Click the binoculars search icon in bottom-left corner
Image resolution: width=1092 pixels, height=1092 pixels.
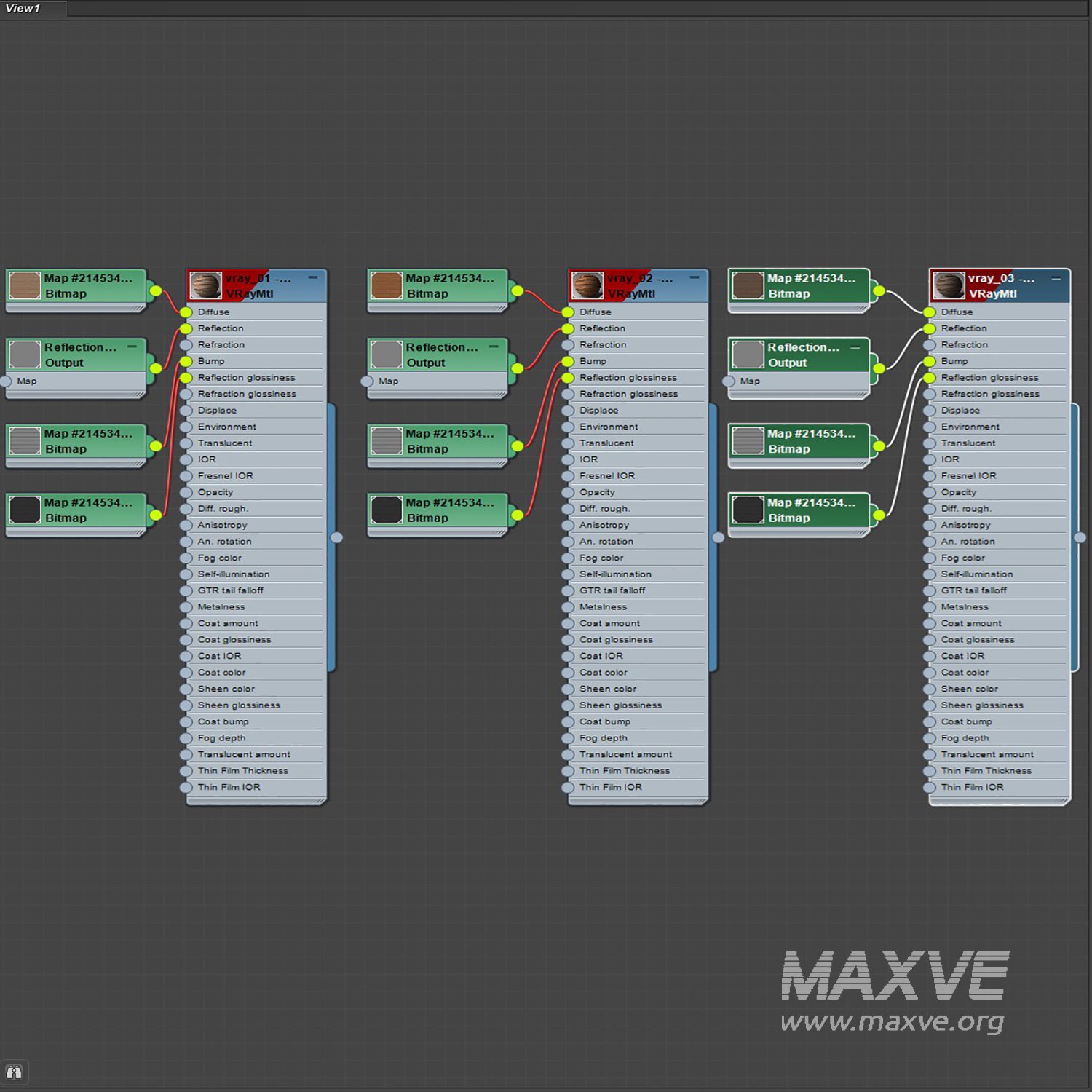click(14, 1072)
